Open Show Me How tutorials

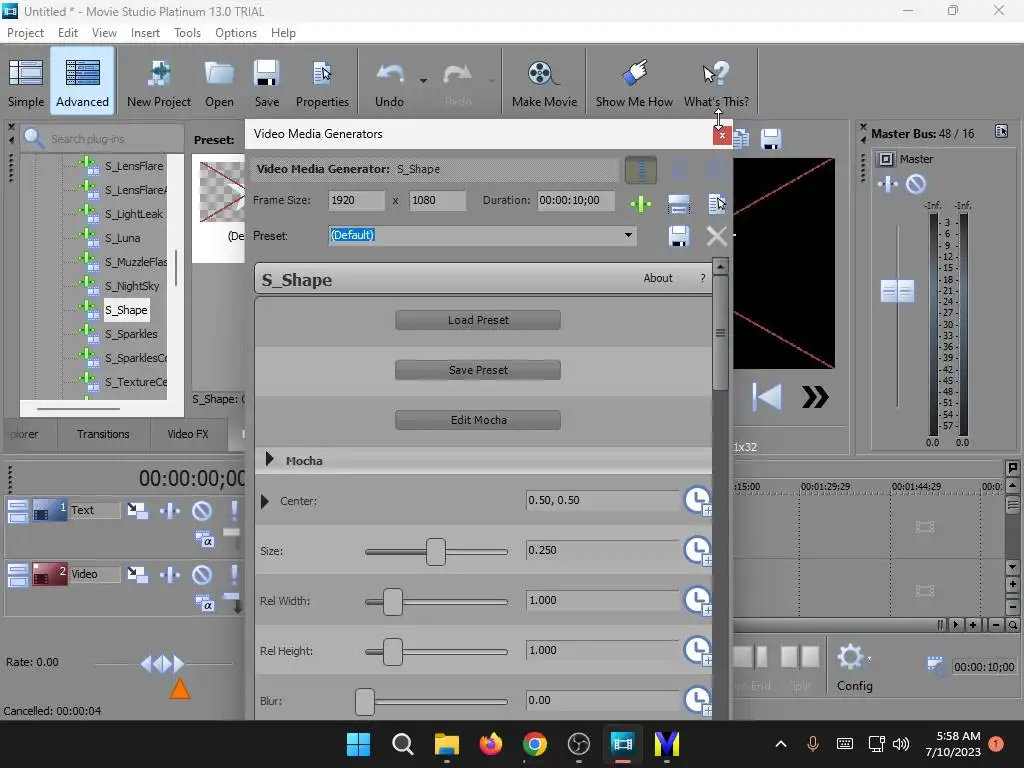coord(634,83)
